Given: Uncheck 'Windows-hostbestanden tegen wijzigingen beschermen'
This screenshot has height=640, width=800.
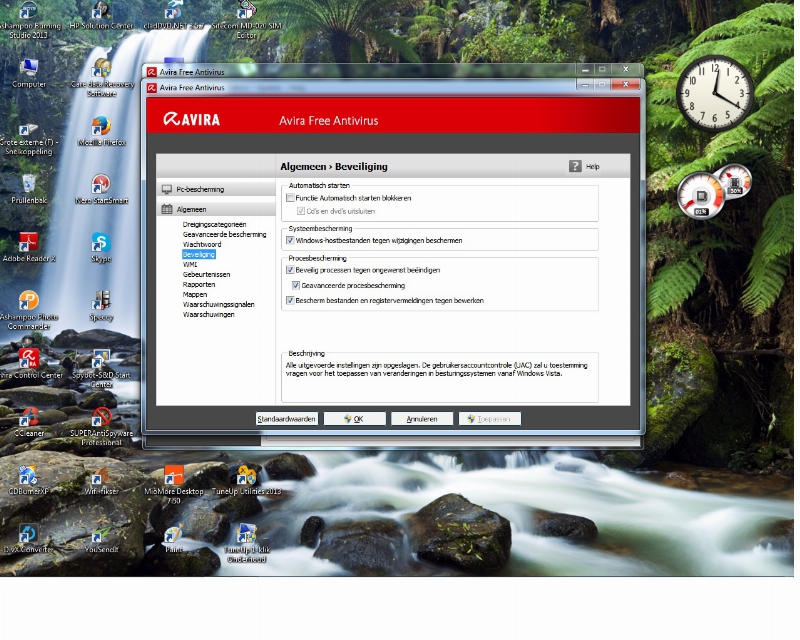Looking at the screenshot, I should click(290, 240).
